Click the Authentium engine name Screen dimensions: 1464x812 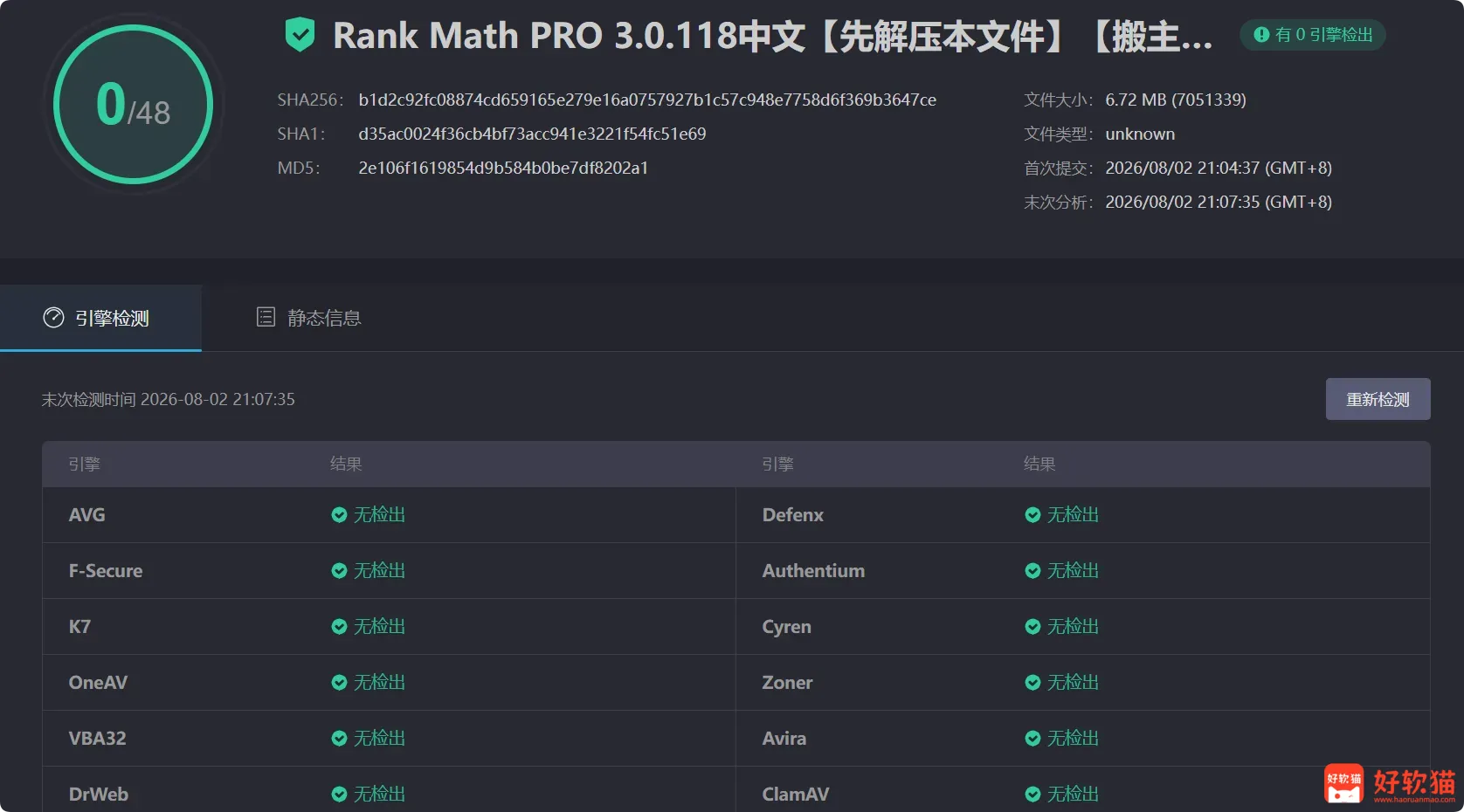(813, 571)
